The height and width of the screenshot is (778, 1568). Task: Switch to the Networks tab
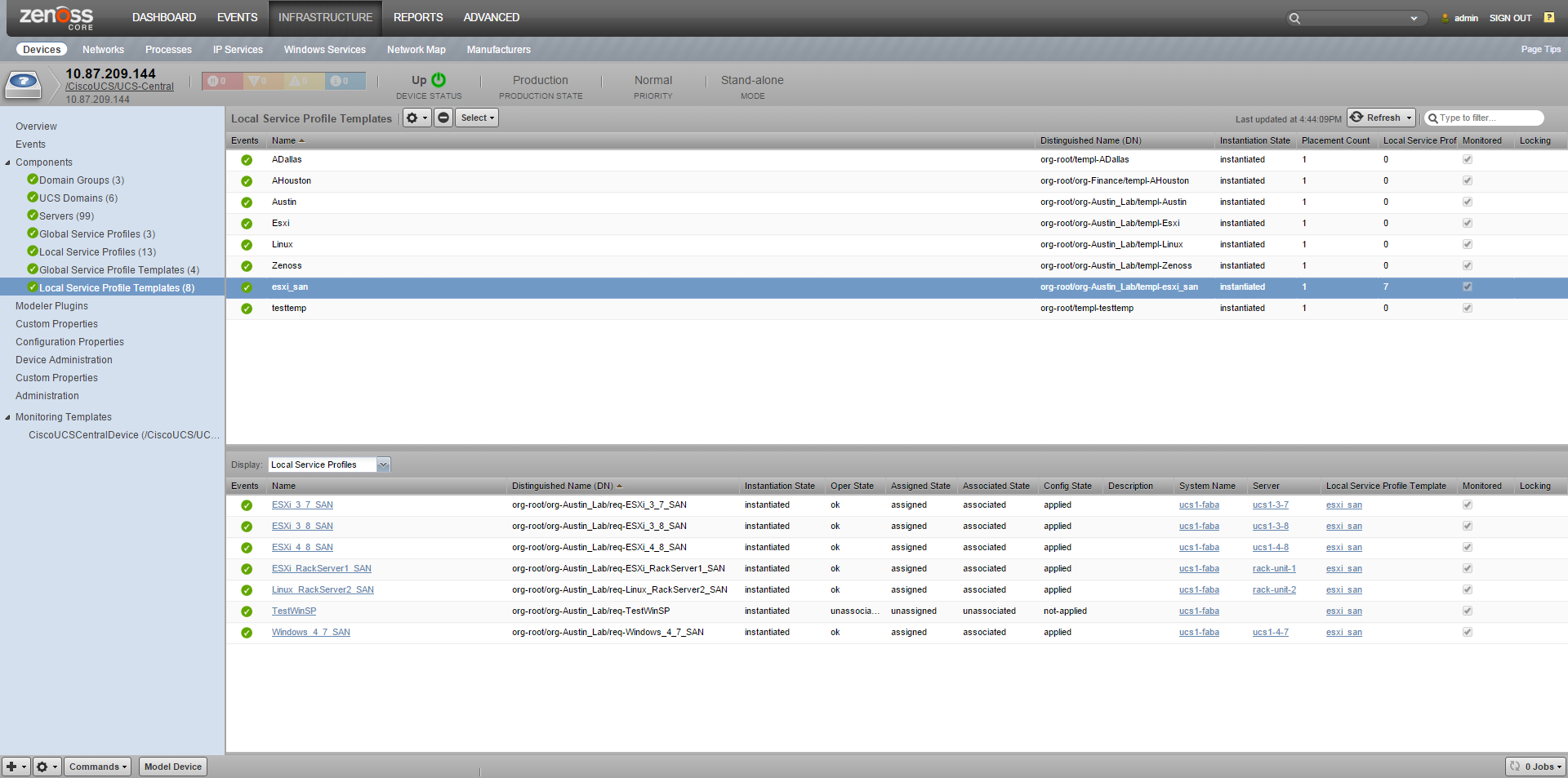[x=103, y=50]
